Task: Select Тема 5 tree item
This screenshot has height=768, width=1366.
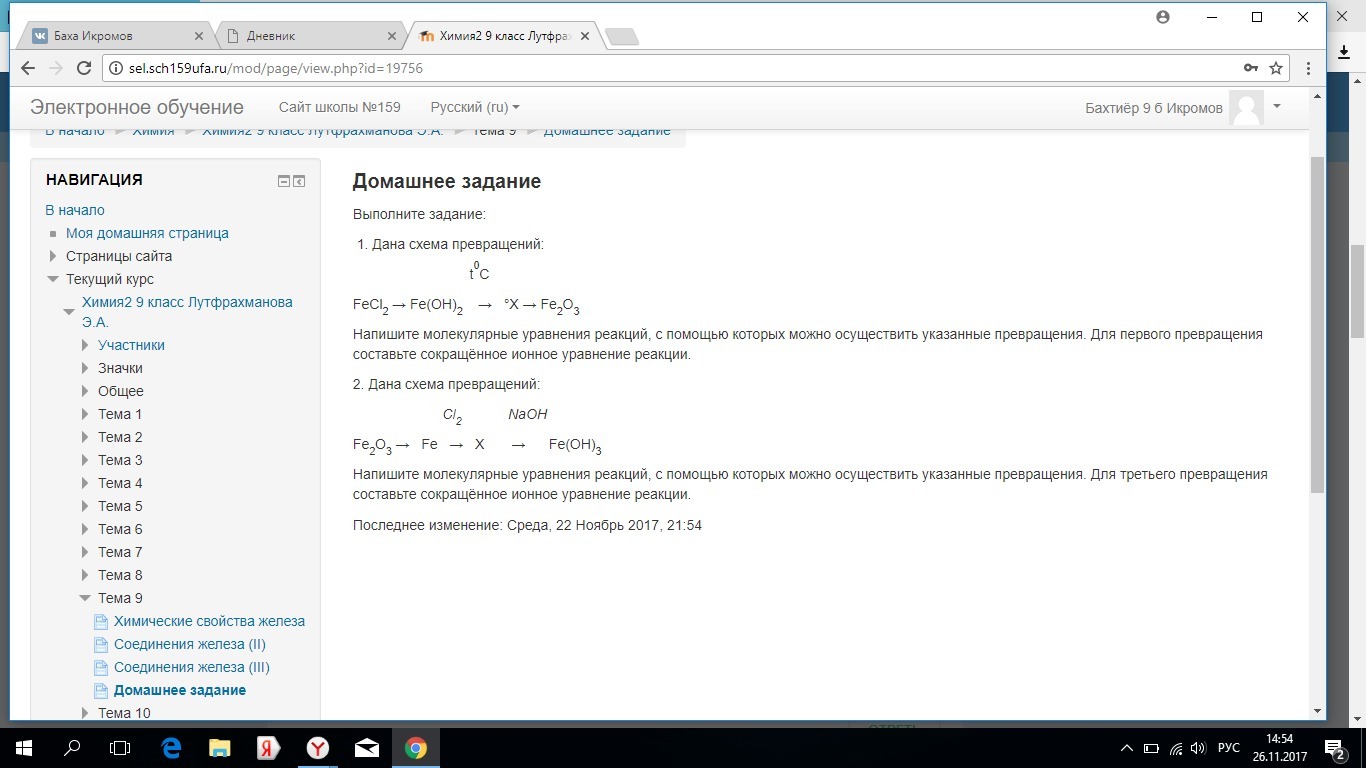Action: click(120, 506)
